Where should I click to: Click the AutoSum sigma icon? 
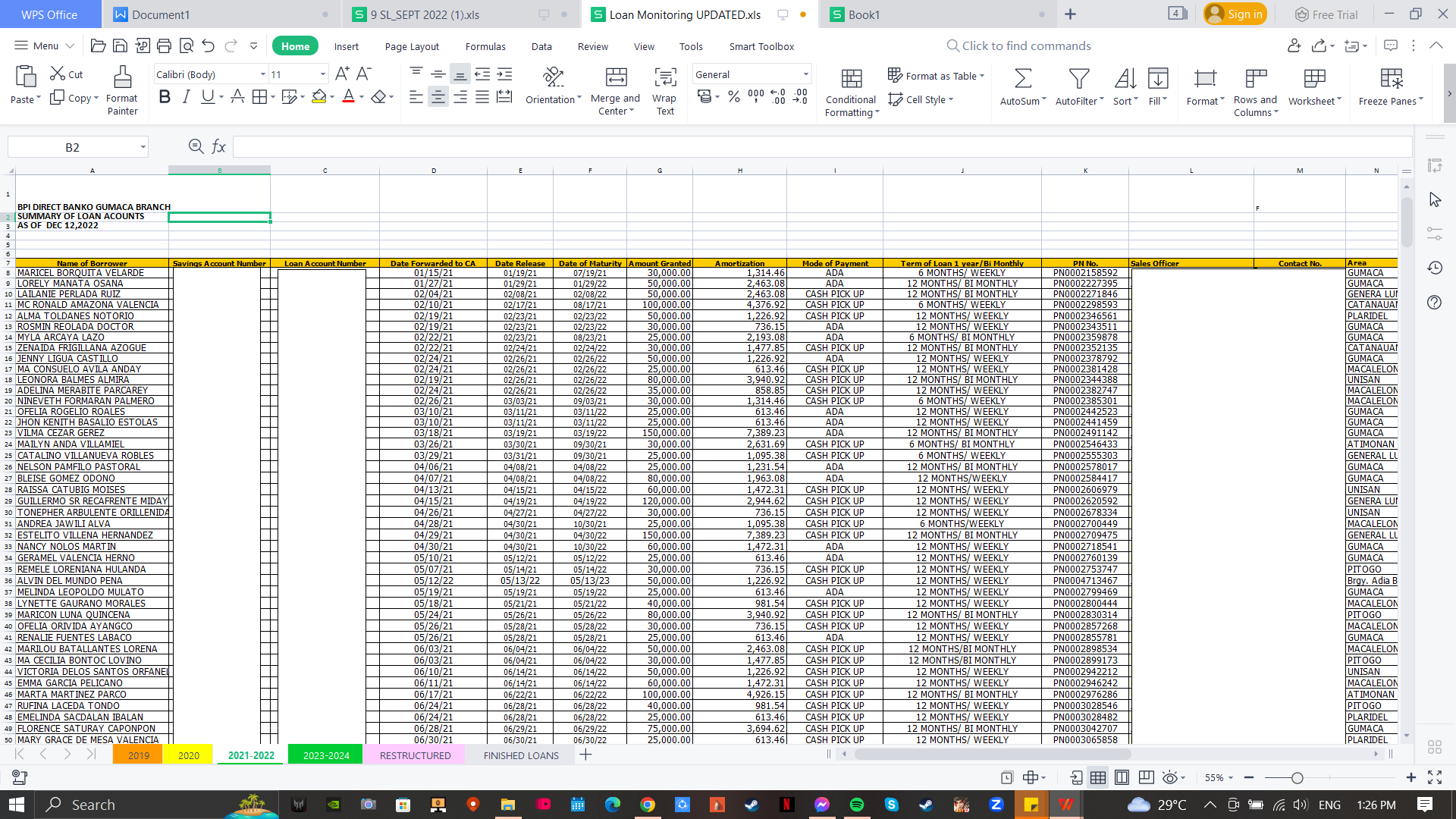[1022, 79]
